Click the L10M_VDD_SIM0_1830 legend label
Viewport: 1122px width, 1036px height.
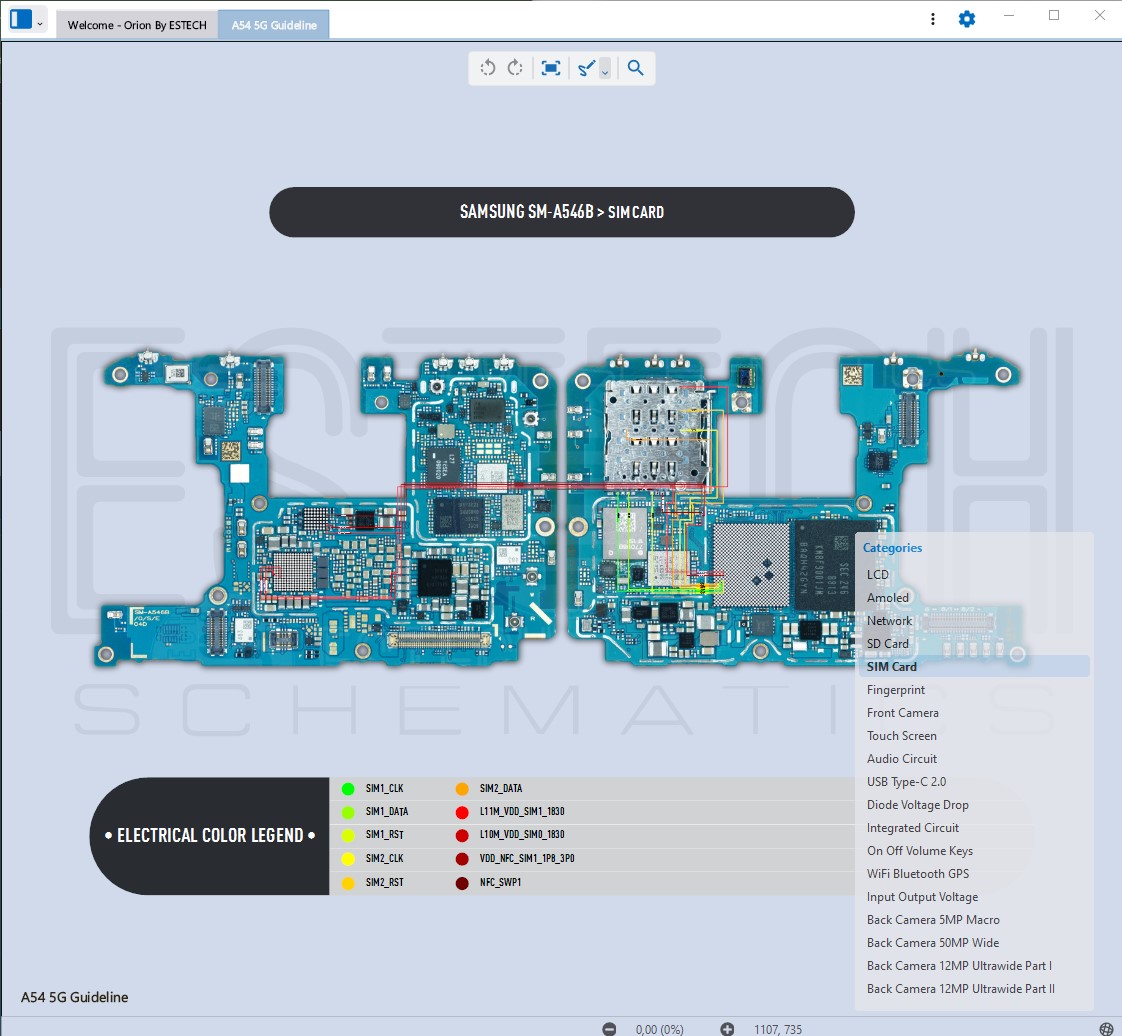point(522,835)
